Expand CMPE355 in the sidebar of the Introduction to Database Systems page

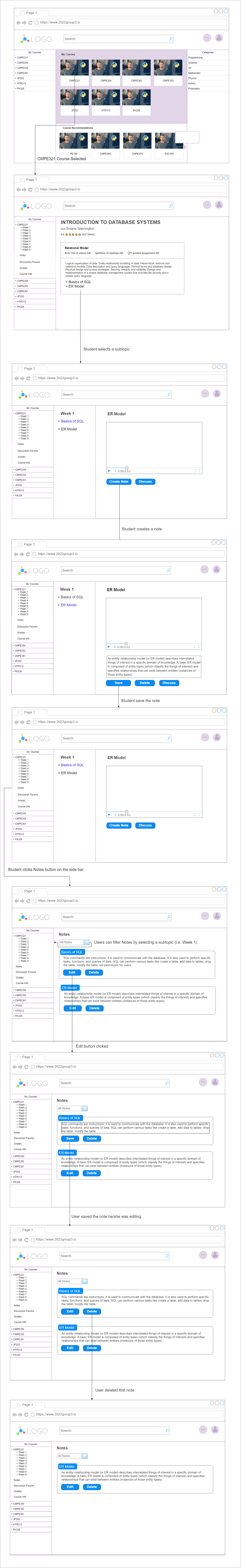point(22,281)
